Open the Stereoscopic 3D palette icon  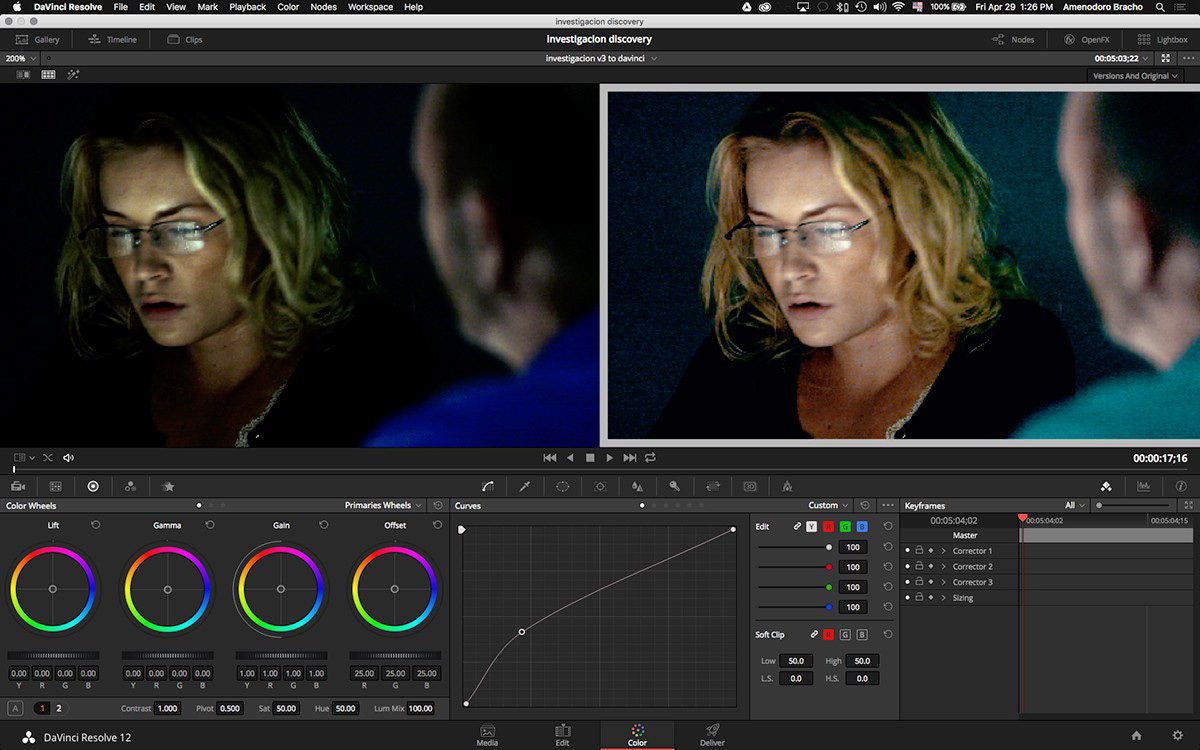click(x=750, y=486)
